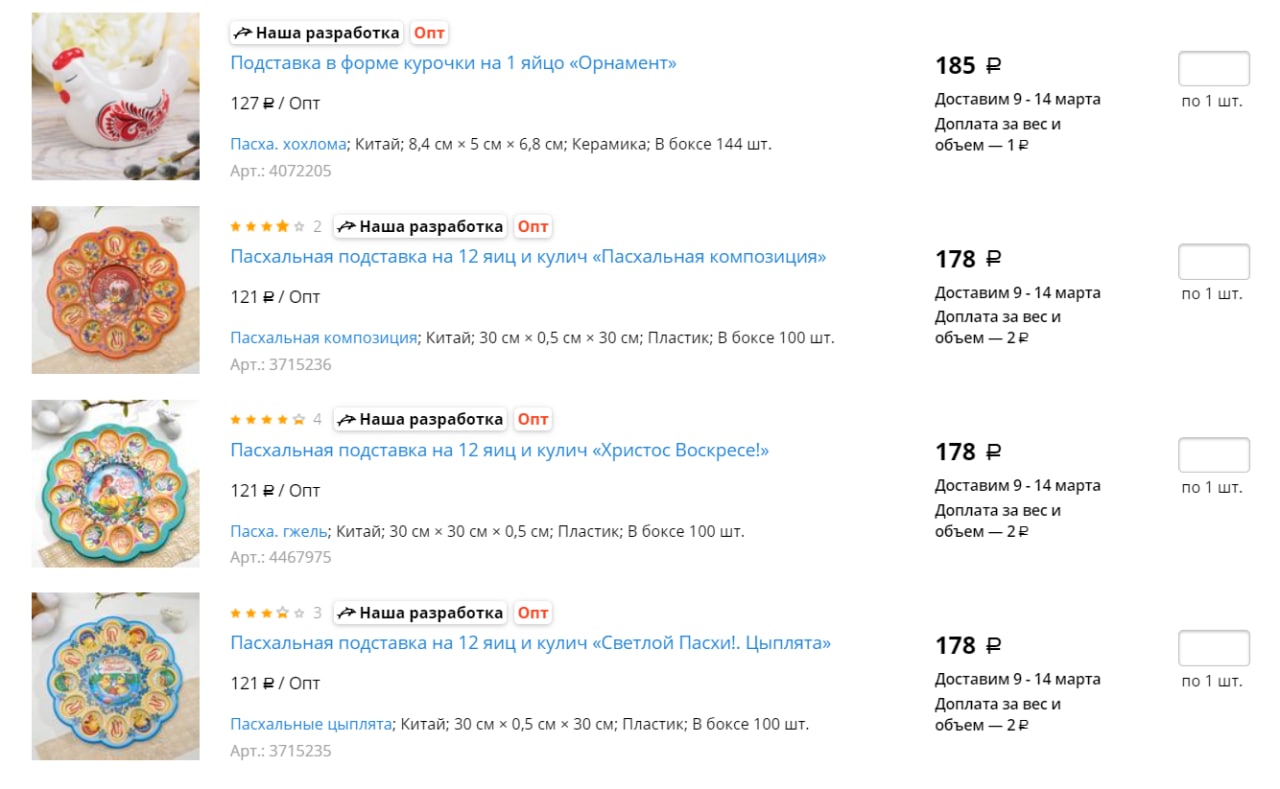The image size is (1280, 789).
Task: Open the «Пасхальные цыплята» collection link
Action: coord(310,724)
